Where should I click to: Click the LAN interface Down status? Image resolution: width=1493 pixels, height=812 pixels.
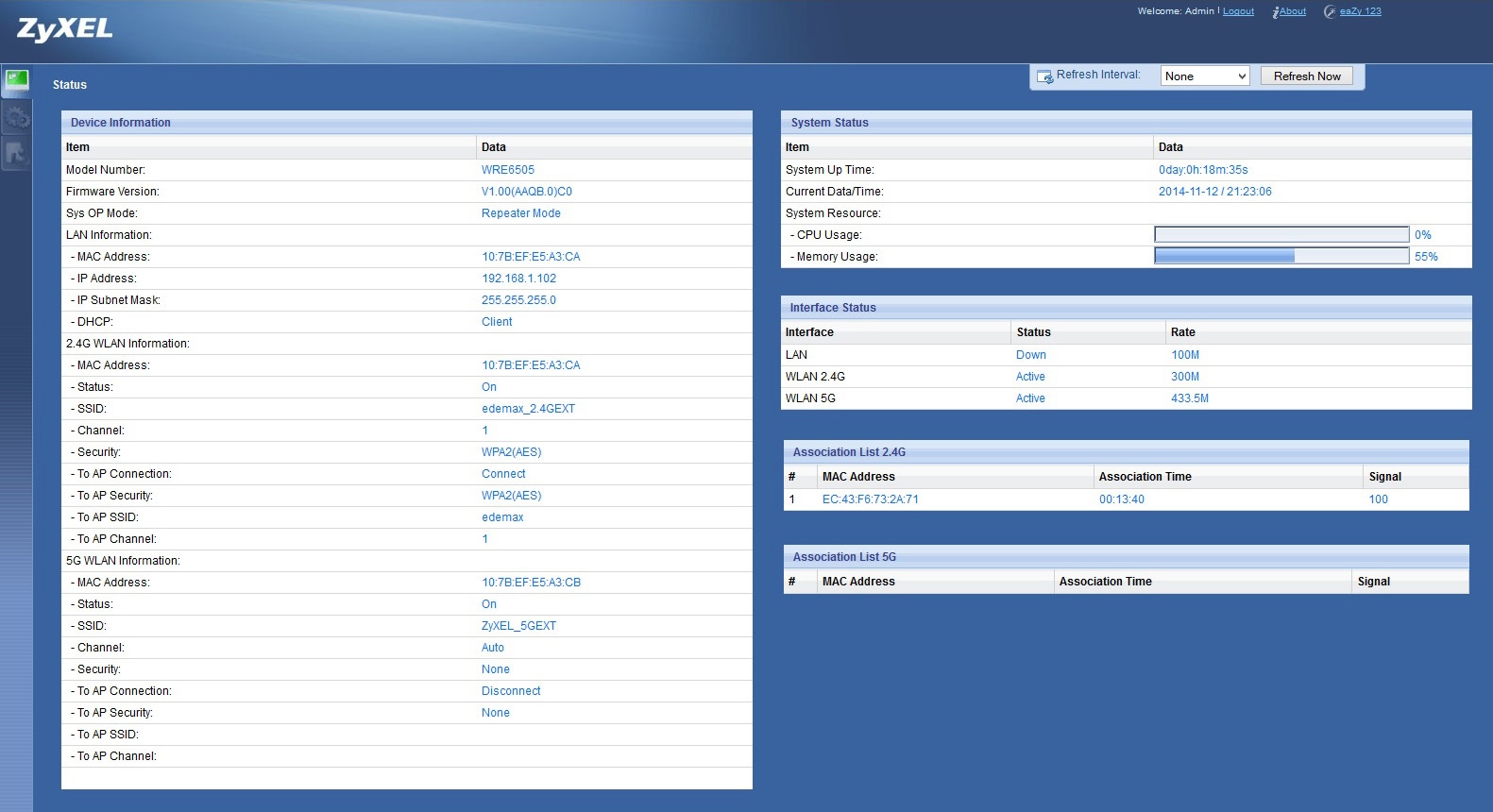click(x=1031, y=355)
